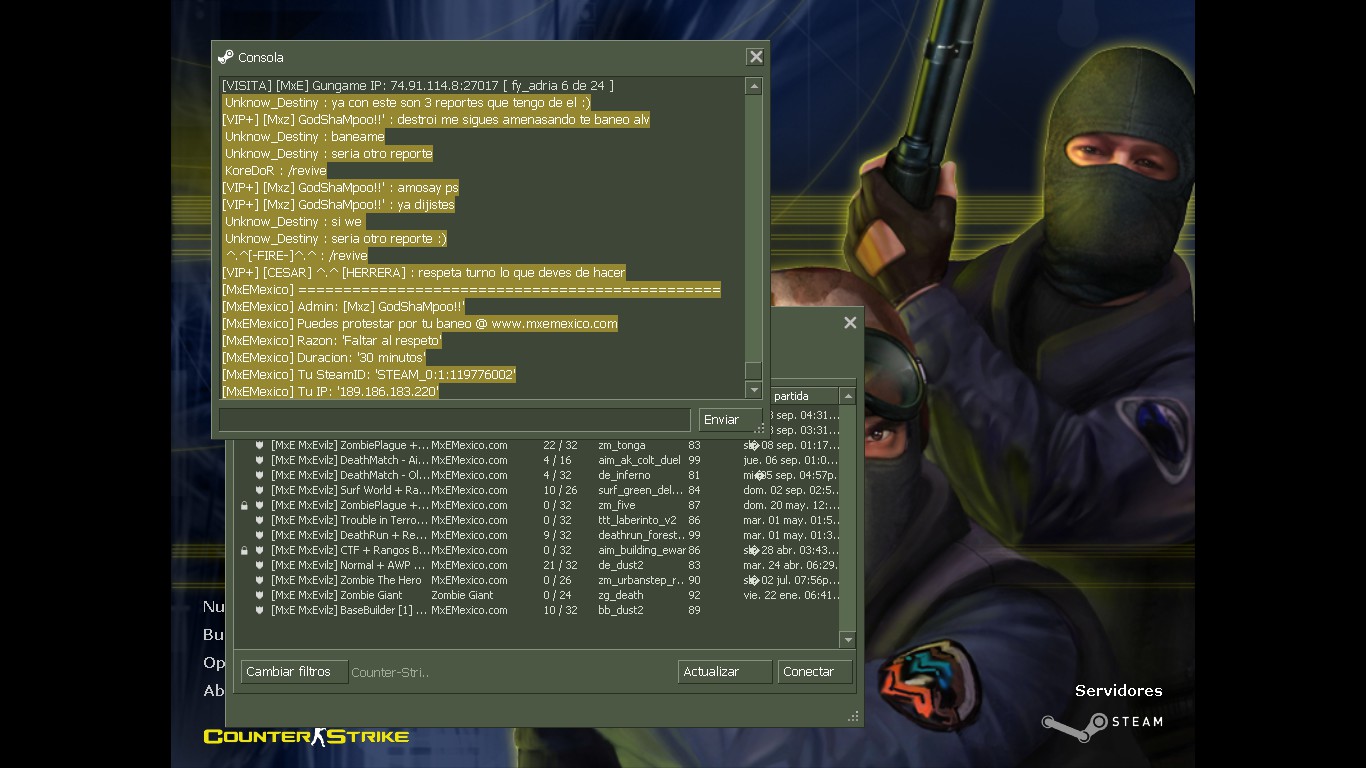Click shield icon of ZombiePlague zm_five server
This screenshot has height=768, width=1366.
pos(259,505)
